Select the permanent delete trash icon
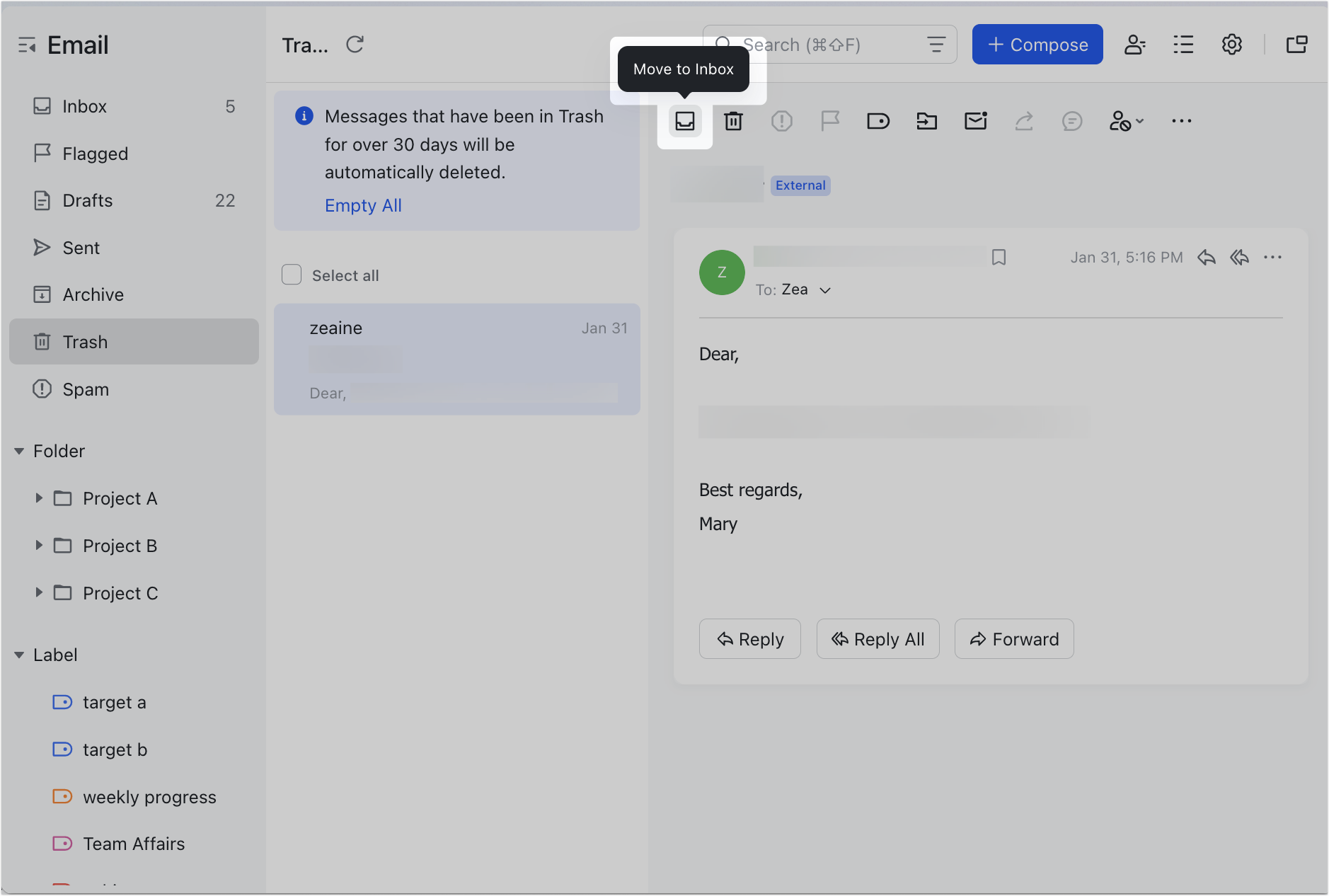The height and width of the screenshot is (896, 1329). coord(733,121)
